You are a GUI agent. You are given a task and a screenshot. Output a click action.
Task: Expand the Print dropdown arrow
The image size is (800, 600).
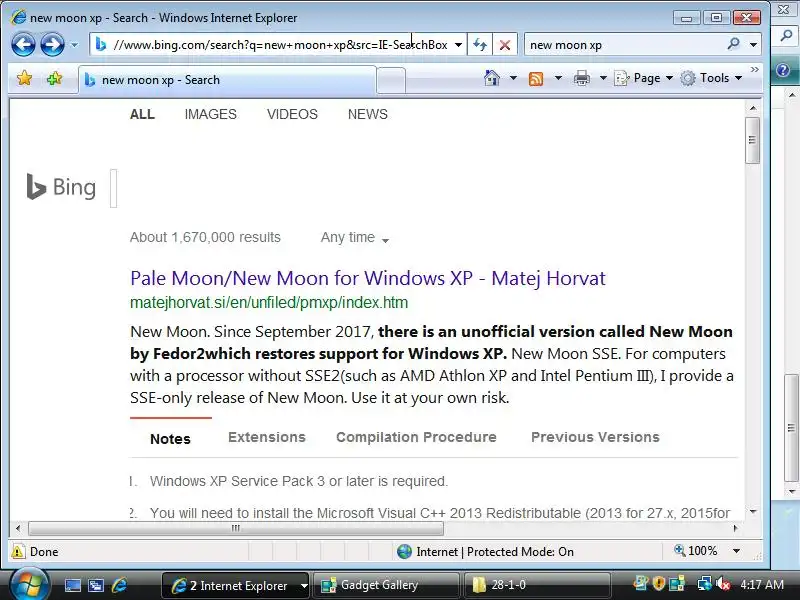click(603, 78)
